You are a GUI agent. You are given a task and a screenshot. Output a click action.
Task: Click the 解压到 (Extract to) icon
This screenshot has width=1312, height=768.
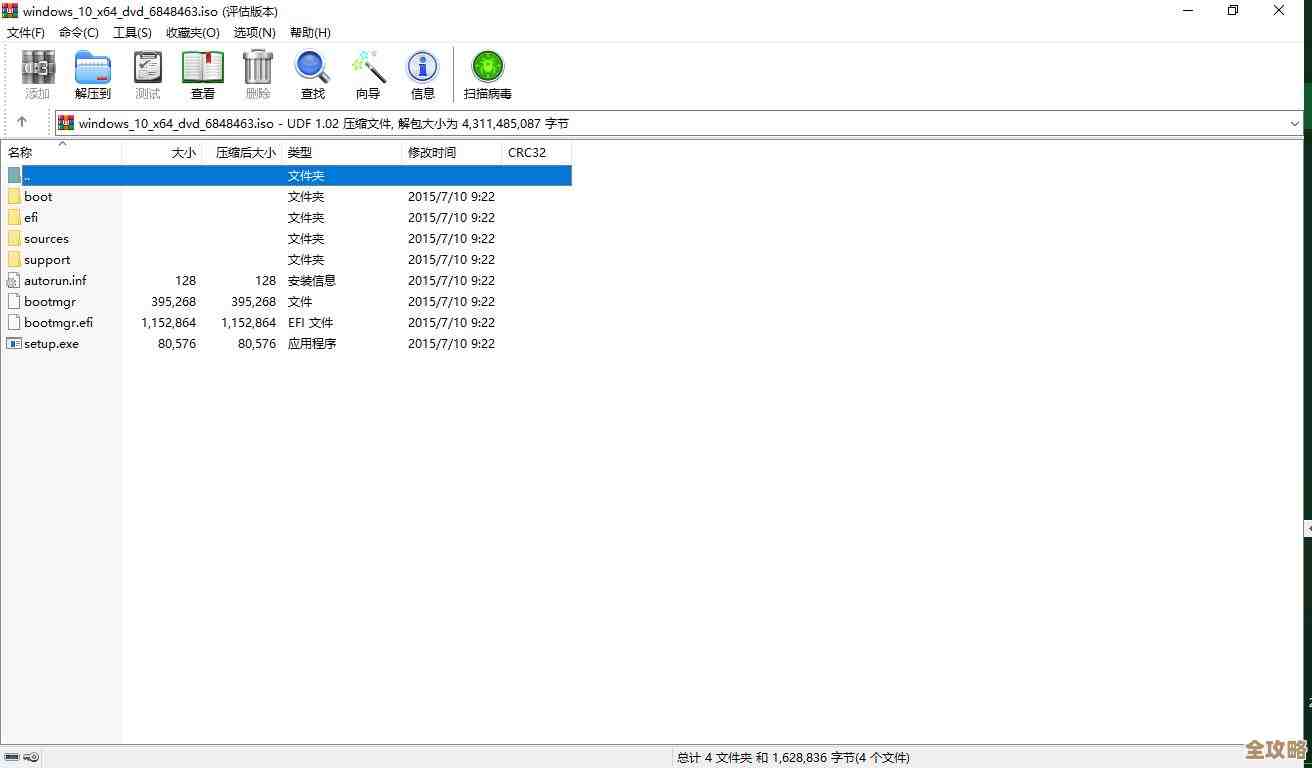(92, 74)
